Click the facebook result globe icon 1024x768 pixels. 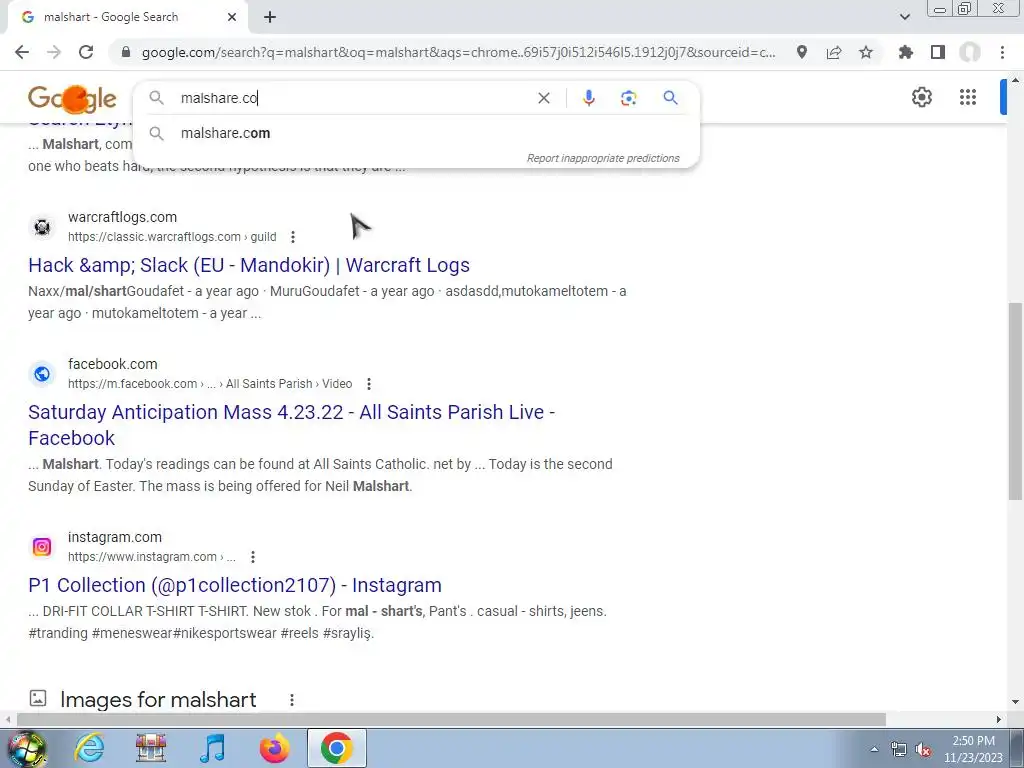[x=42, y=374]
